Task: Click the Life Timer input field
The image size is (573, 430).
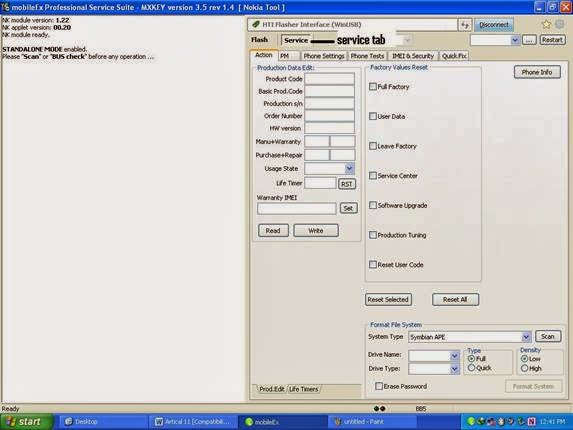Action: pyautogui.click(x=320, y=183)
